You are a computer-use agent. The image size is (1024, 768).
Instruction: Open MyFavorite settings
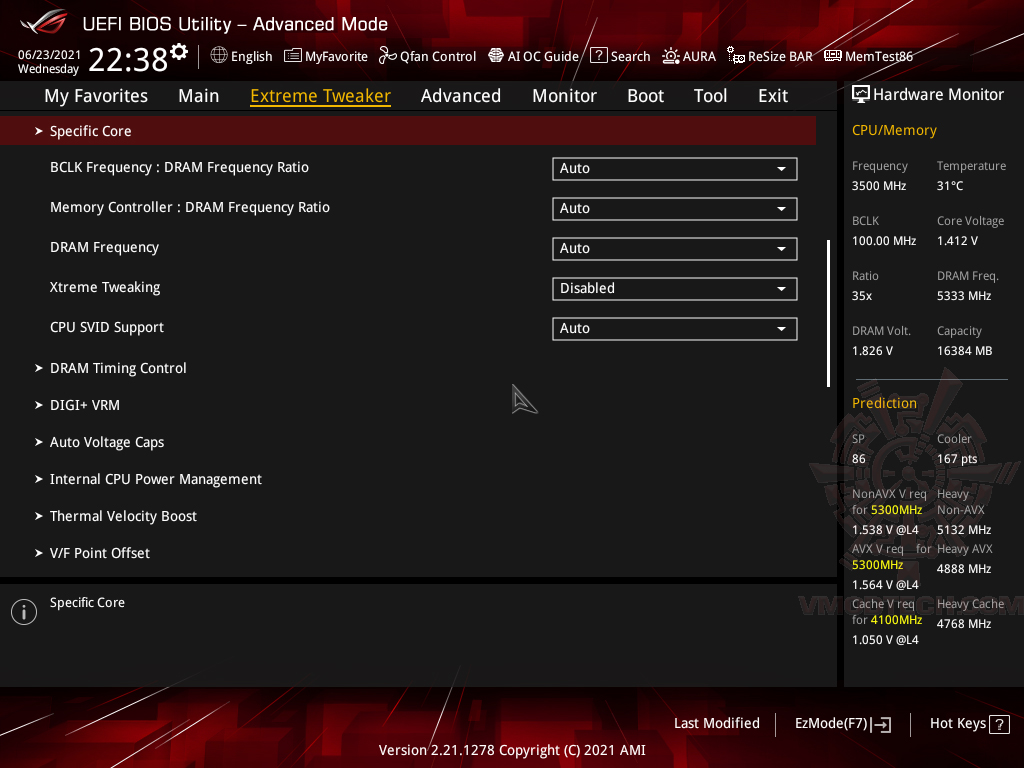click(325, 56)
